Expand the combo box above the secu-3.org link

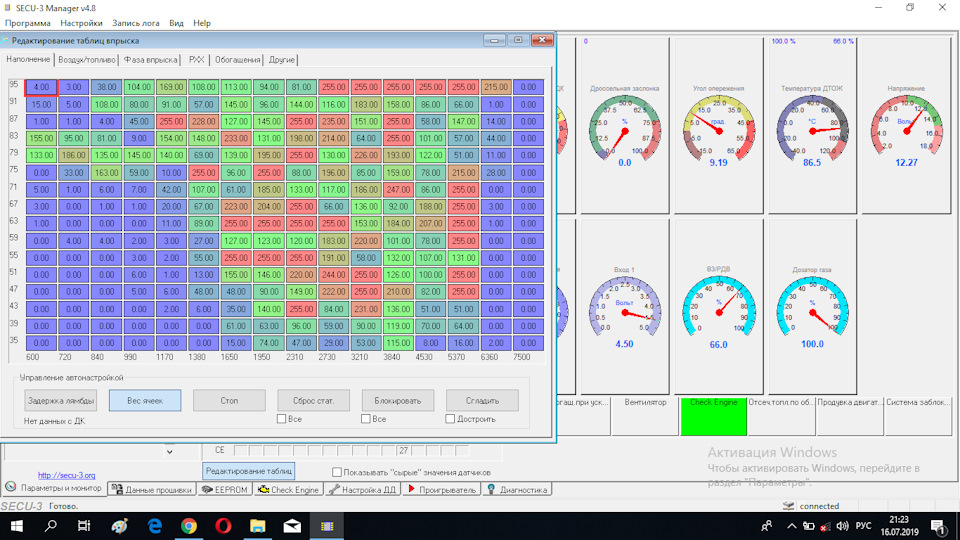point(170,452)
